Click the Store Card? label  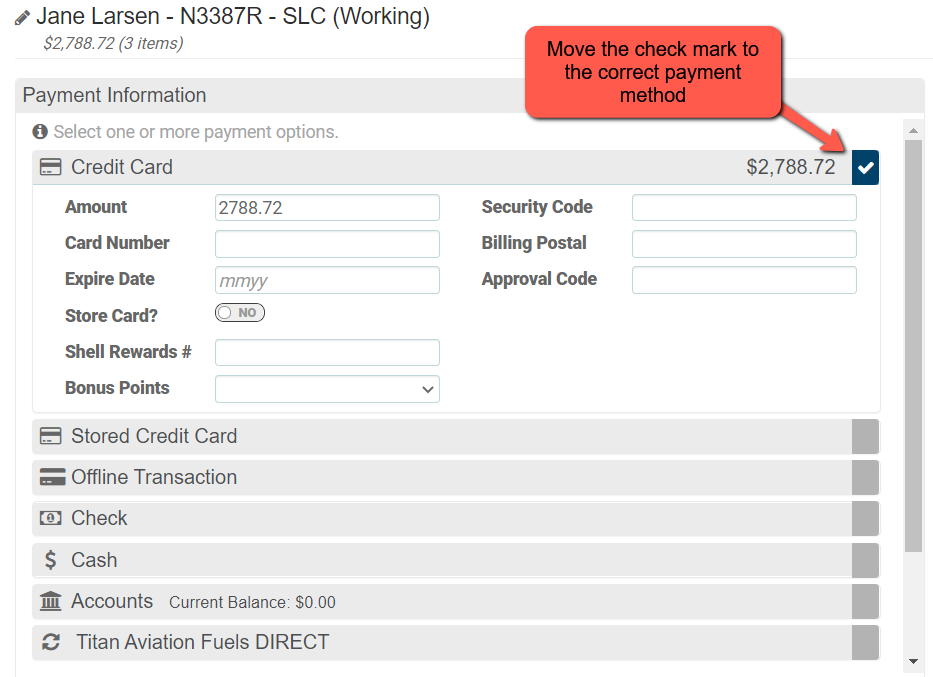pos(111,316)
